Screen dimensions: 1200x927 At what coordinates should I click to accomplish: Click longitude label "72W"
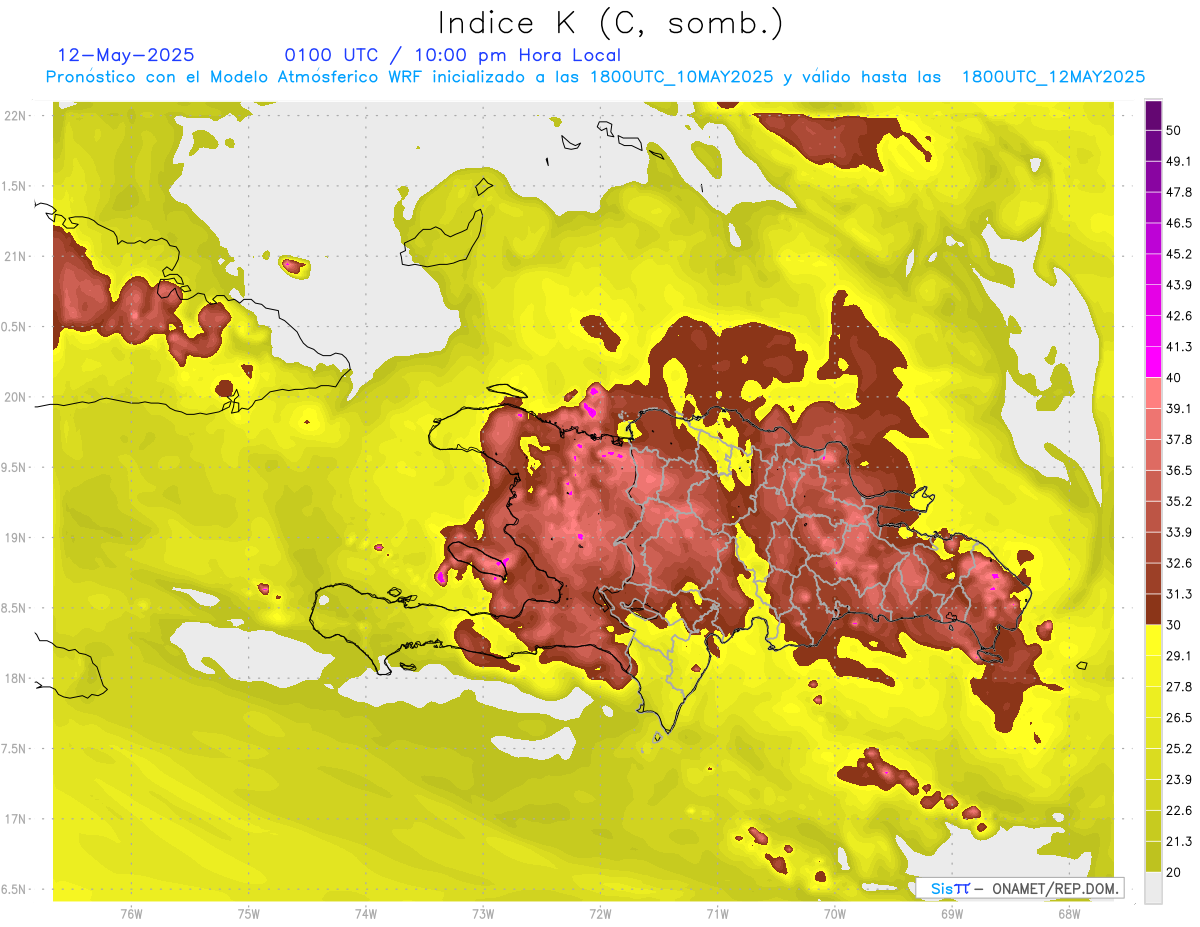600,913
